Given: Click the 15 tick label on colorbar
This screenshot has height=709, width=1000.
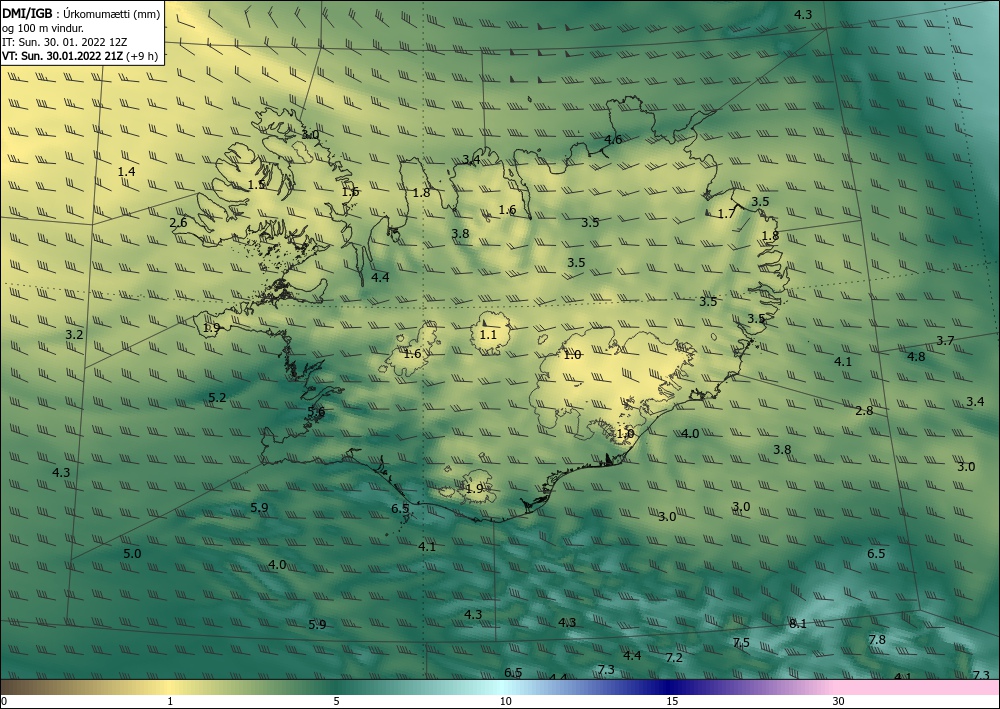Looking at the screenshot, I should click(x=672, y=701).
